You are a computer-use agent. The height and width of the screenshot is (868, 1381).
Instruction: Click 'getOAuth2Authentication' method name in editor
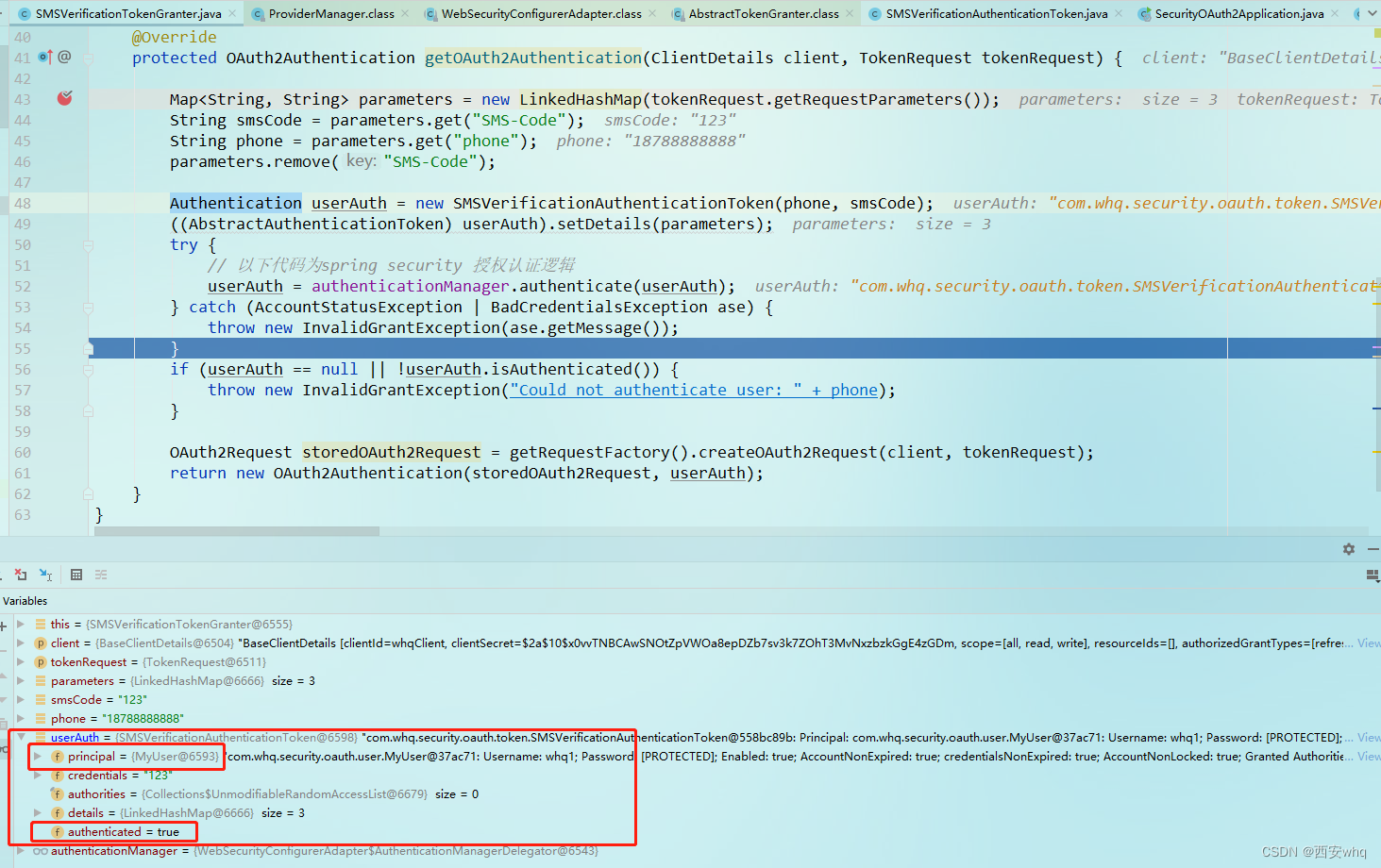(533, 58)
